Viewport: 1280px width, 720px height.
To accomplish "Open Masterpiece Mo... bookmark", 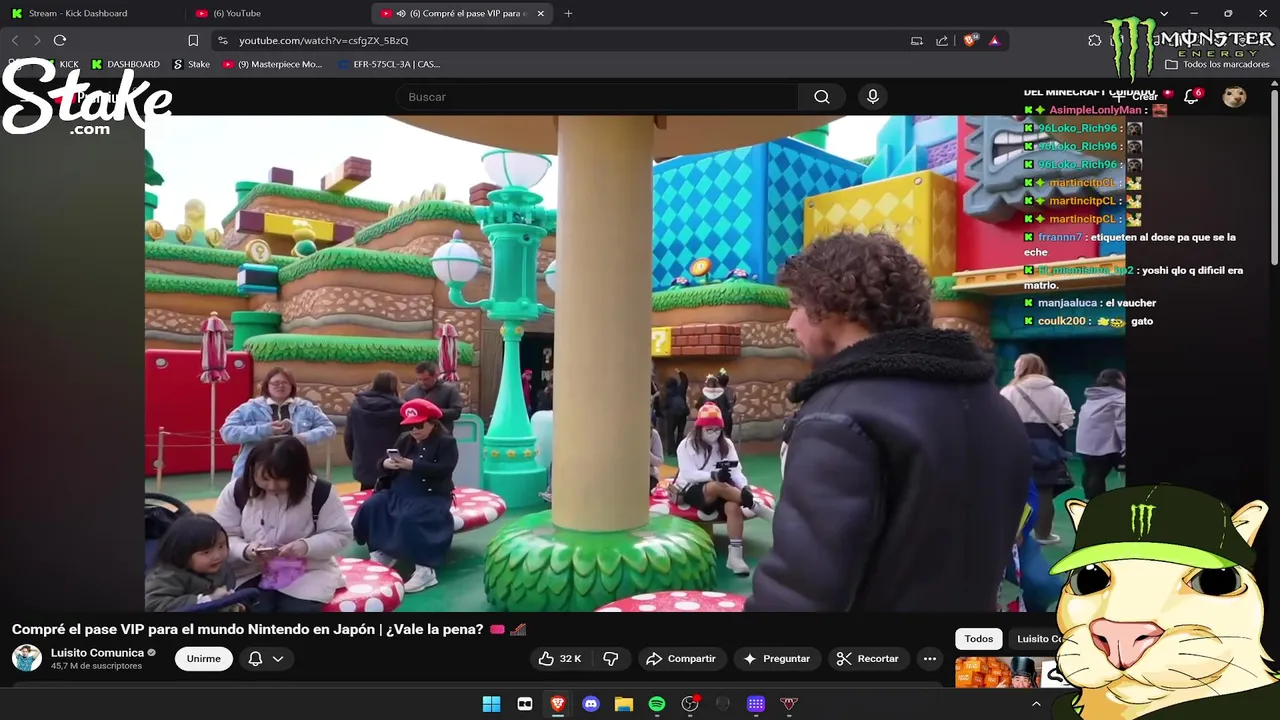I will (272, 64).
